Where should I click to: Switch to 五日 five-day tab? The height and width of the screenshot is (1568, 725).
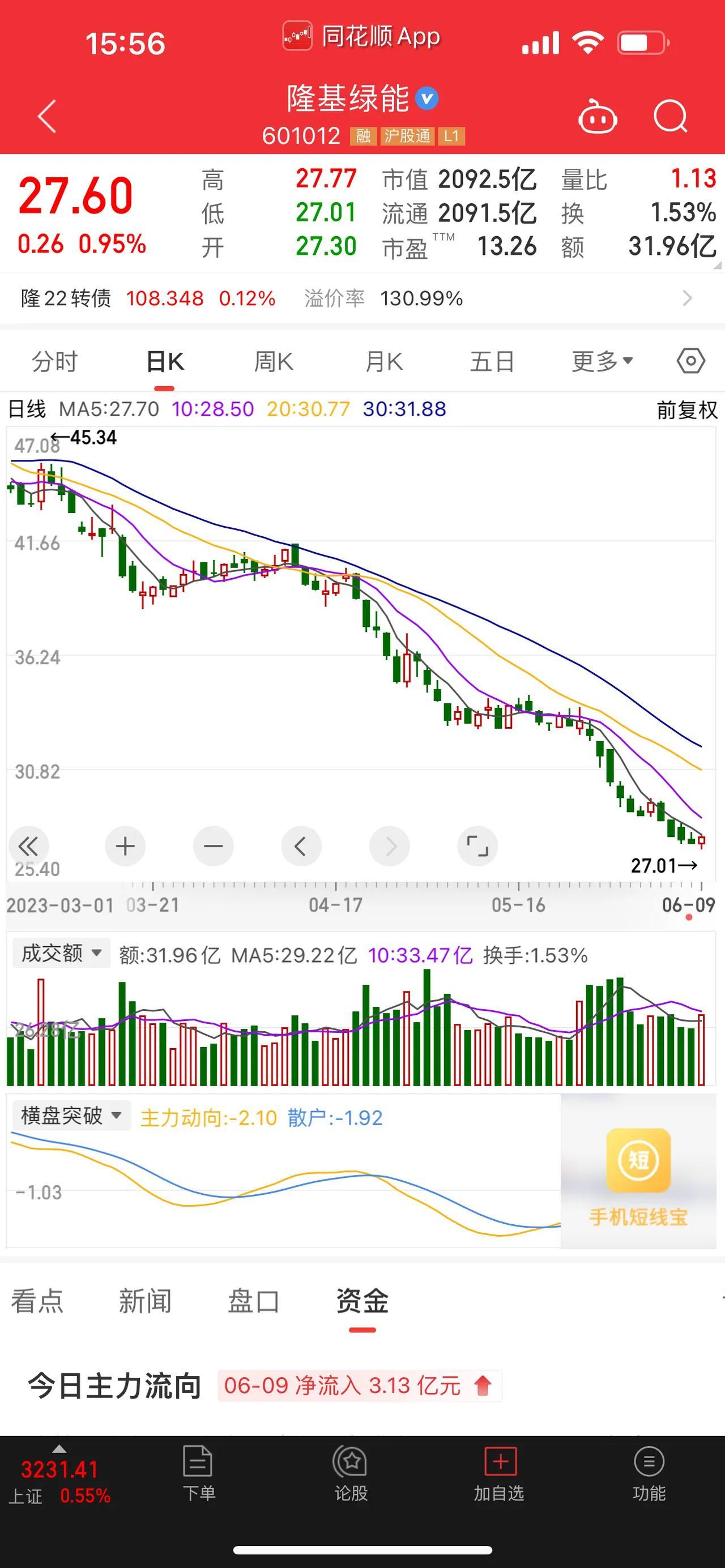pos(492,361)
